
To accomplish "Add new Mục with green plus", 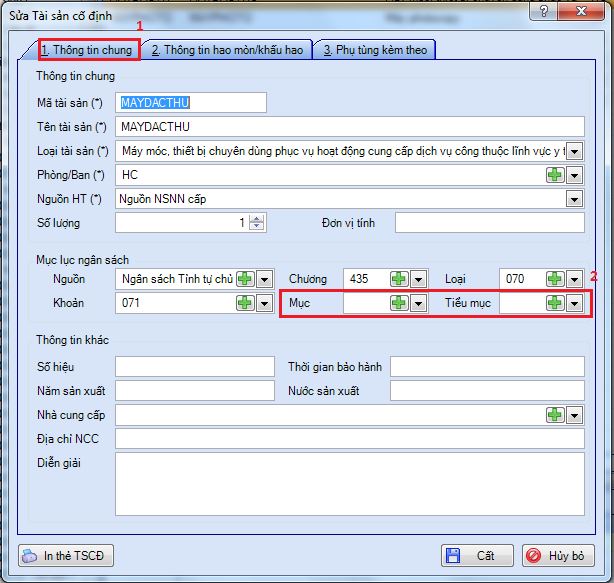I will 399,303.
